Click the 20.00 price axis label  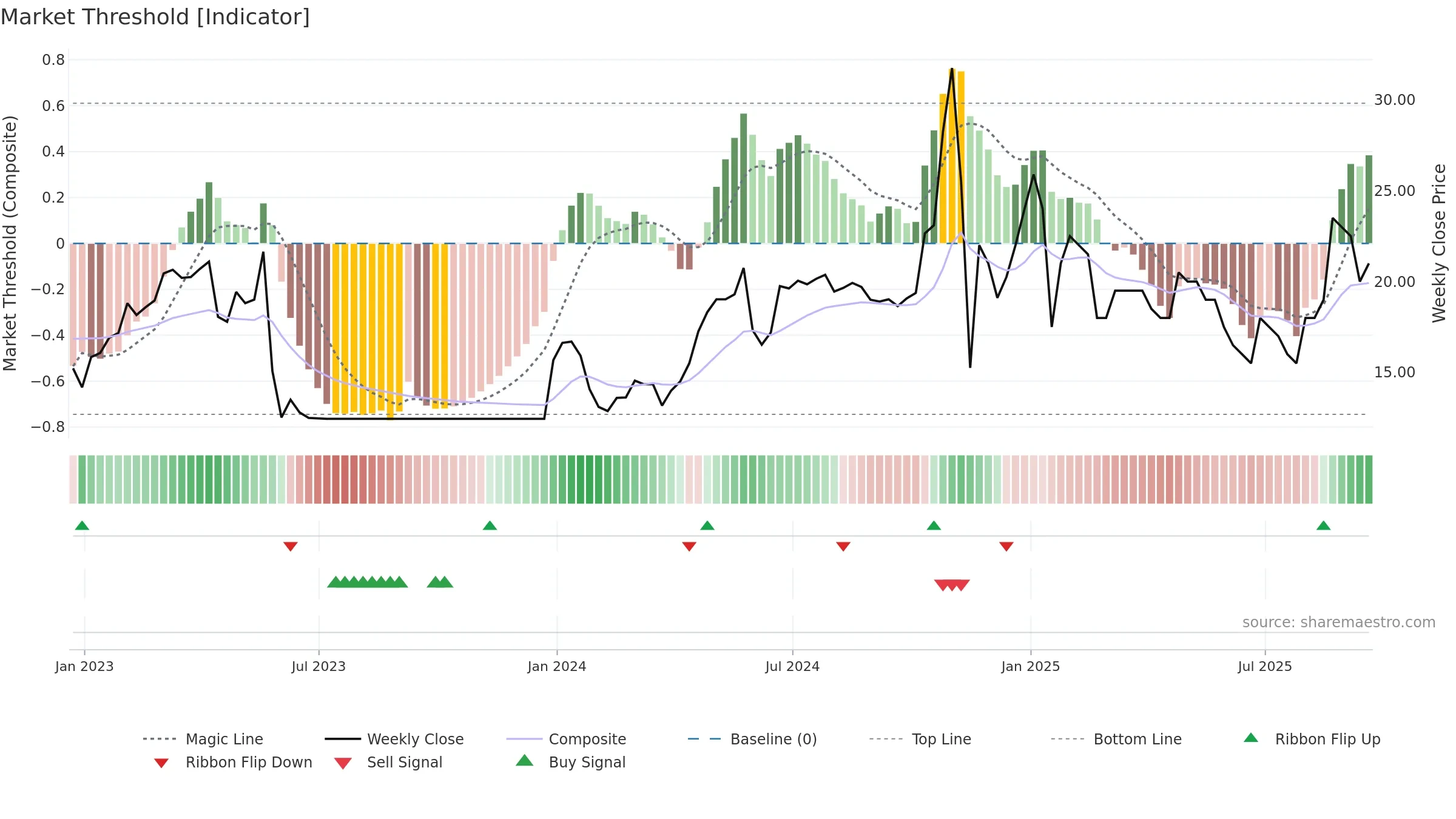click(x=1395, y=282)
